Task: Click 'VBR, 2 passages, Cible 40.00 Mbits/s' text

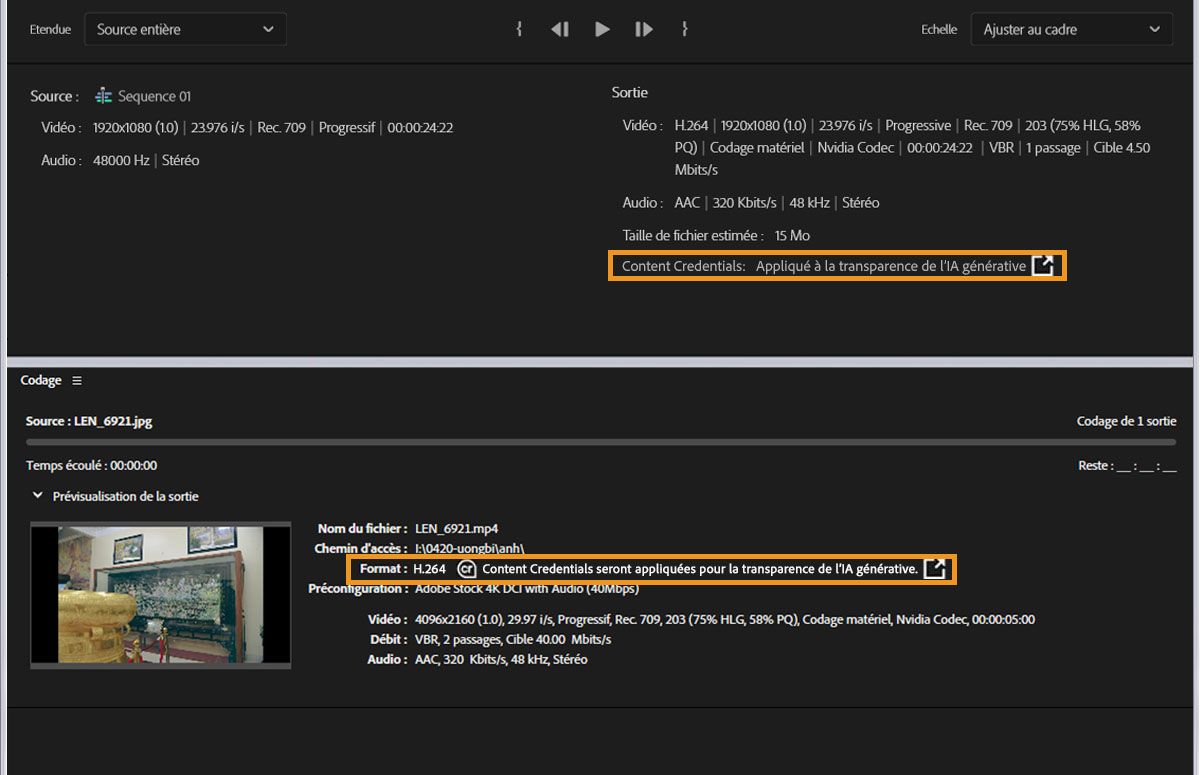Action: pos(513,639)
